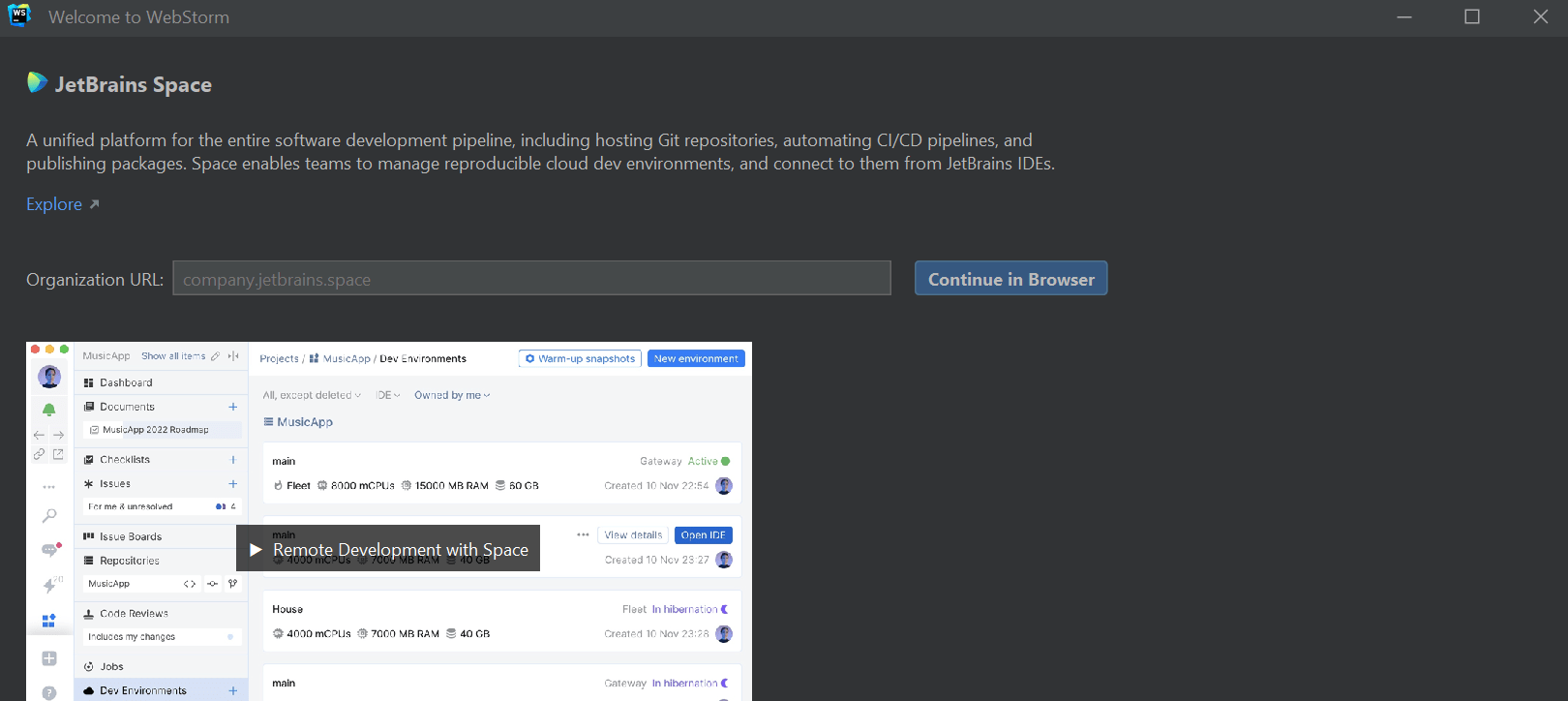Screen dimensions: 1568x701
Task: Expand the 'Owned by me' dropdown
Action: tap(452, 395)
